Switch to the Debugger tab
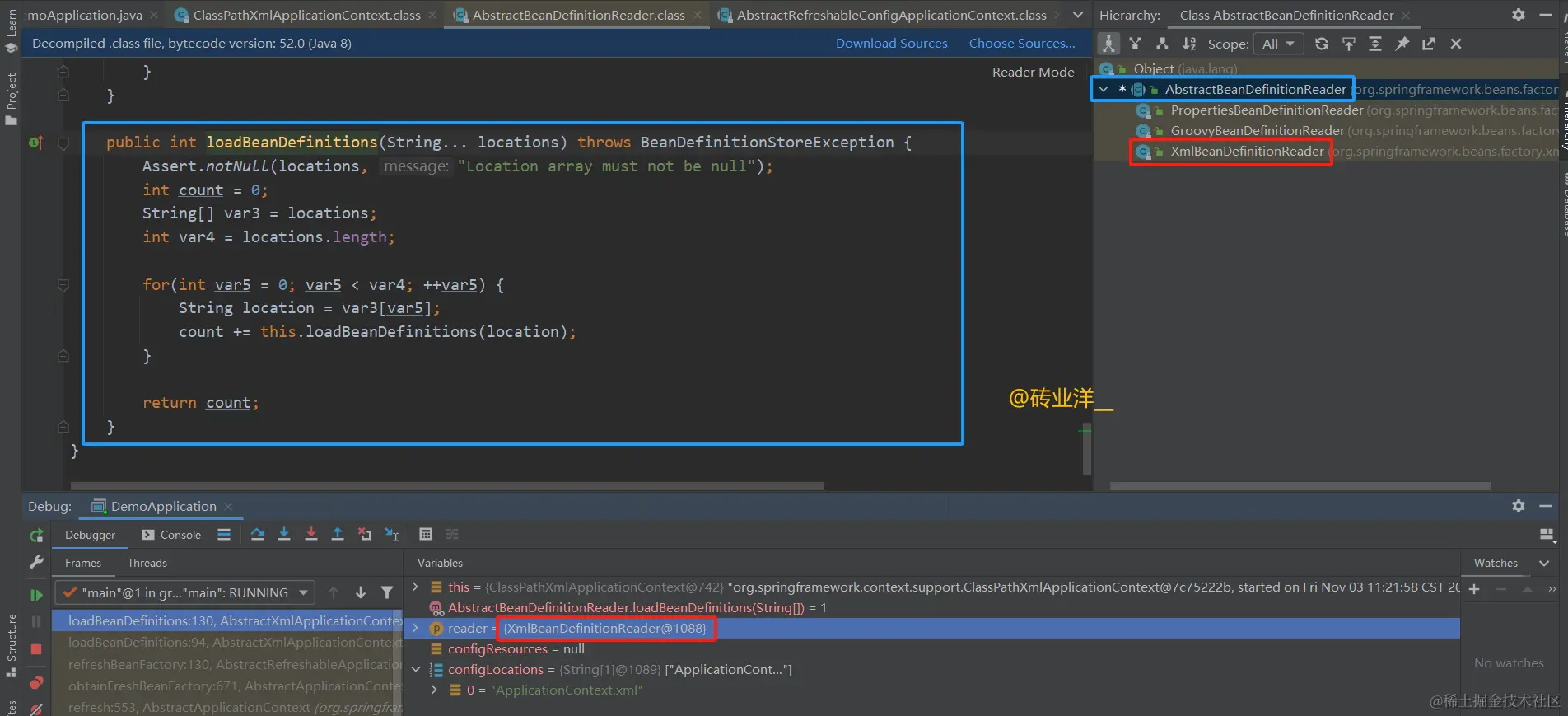 tap(91, 535)
